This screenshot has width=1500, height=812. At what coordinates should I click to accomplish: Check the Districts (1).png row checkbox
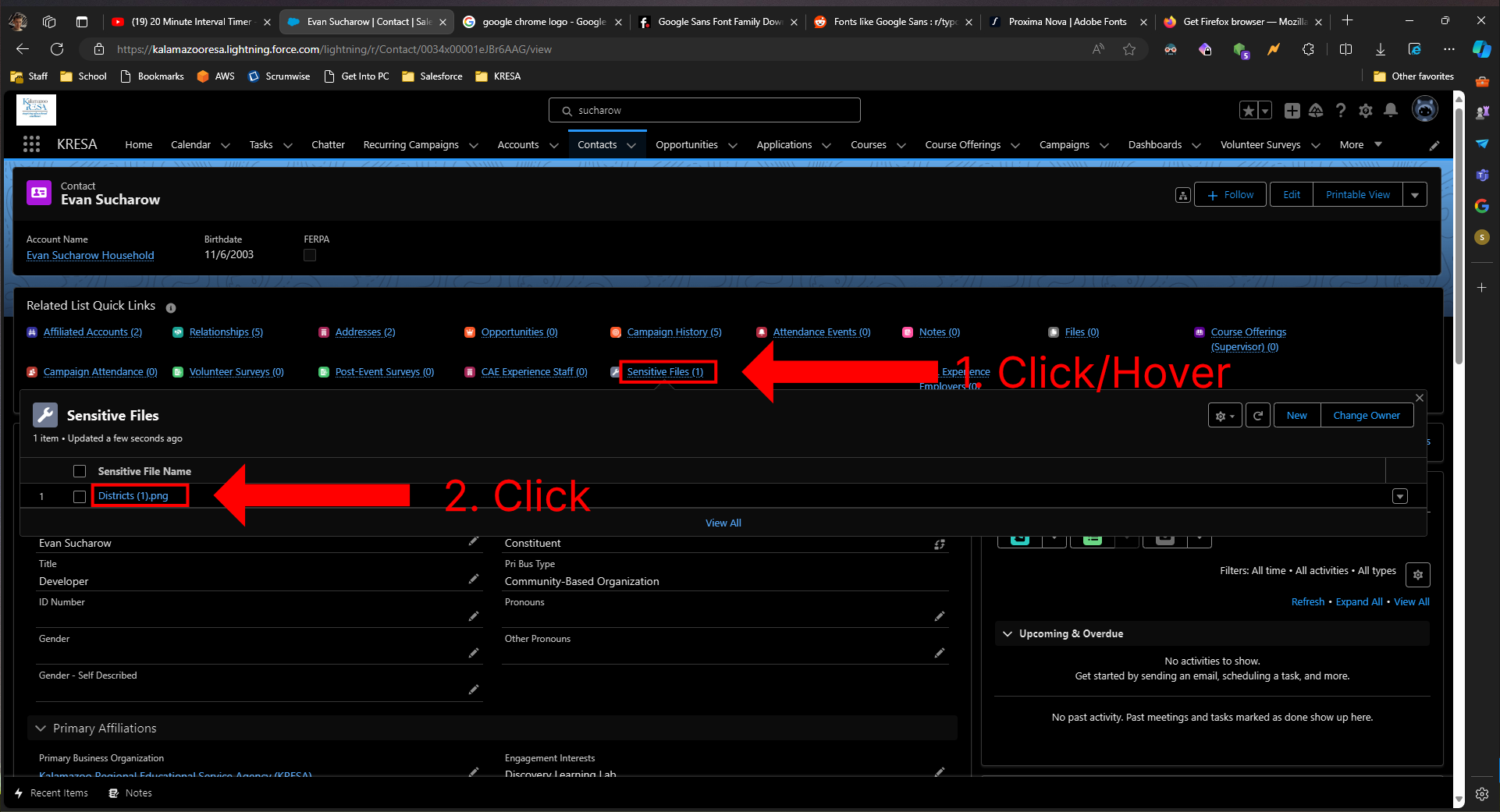point(80,496)
